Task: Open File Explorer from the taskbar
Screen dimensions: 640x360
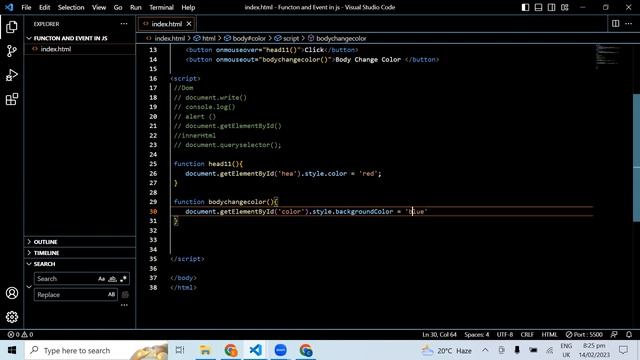Action: [205, 350]
